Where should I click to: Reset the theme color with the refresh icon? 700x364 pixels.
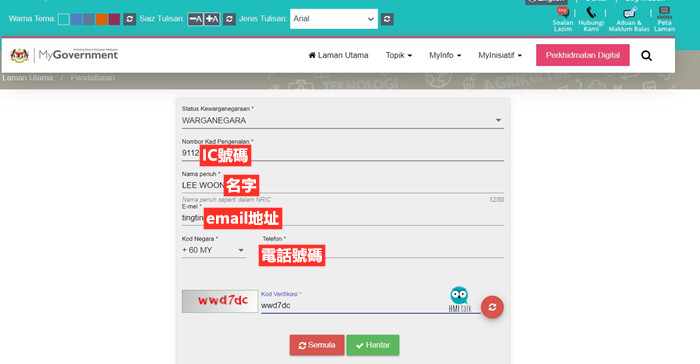click(x=129, y=19)
